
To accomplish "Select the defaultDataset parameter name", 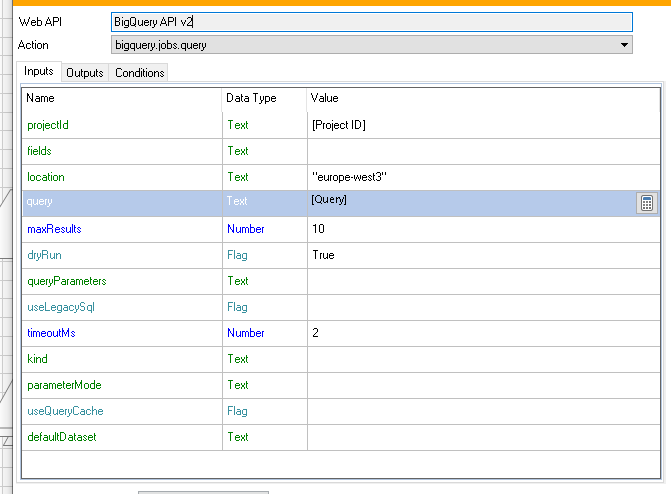I will (x=60, y=437).
